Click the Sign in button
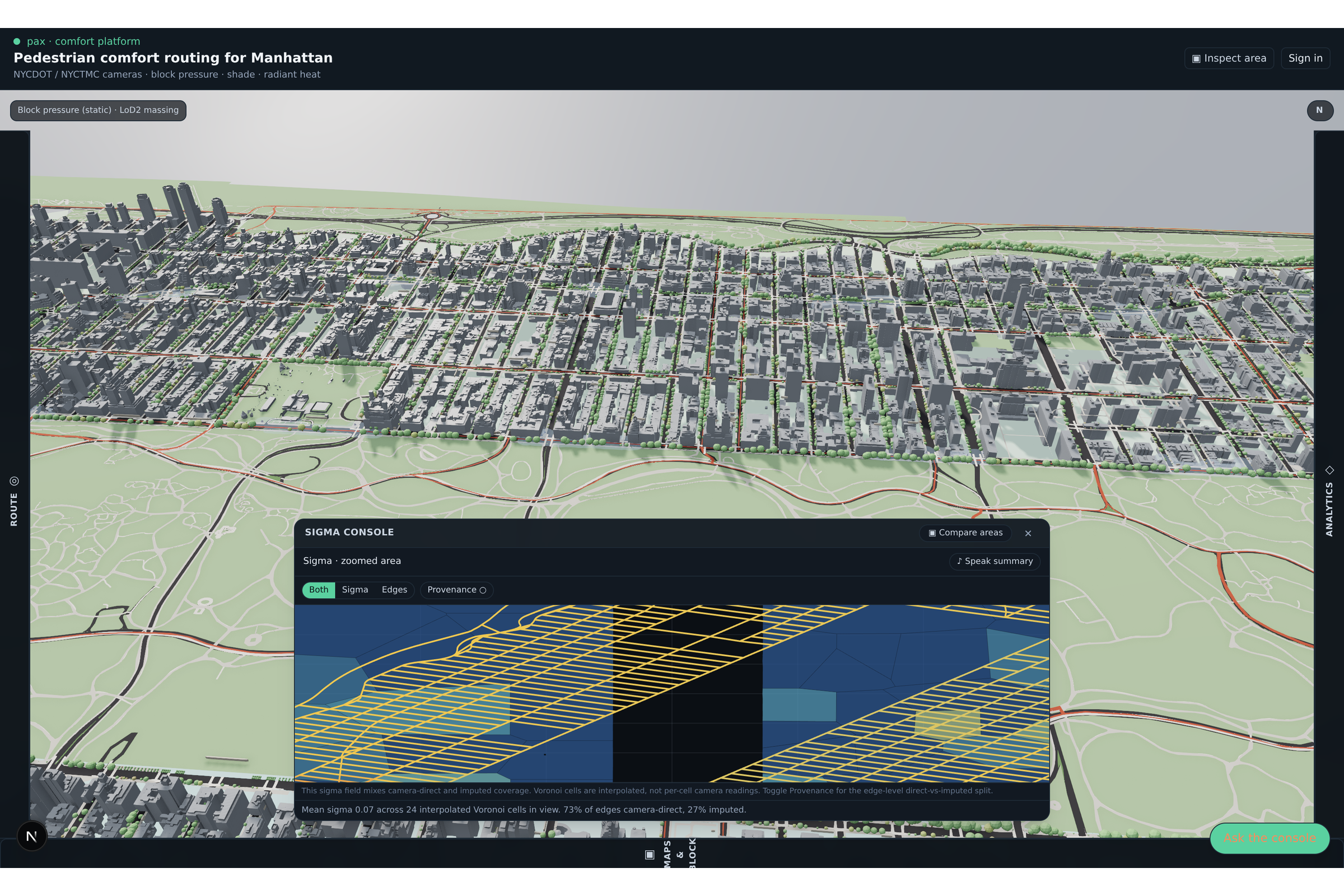The height and width of the screenshot is (896, 1344). click(x=1305, y=58)
